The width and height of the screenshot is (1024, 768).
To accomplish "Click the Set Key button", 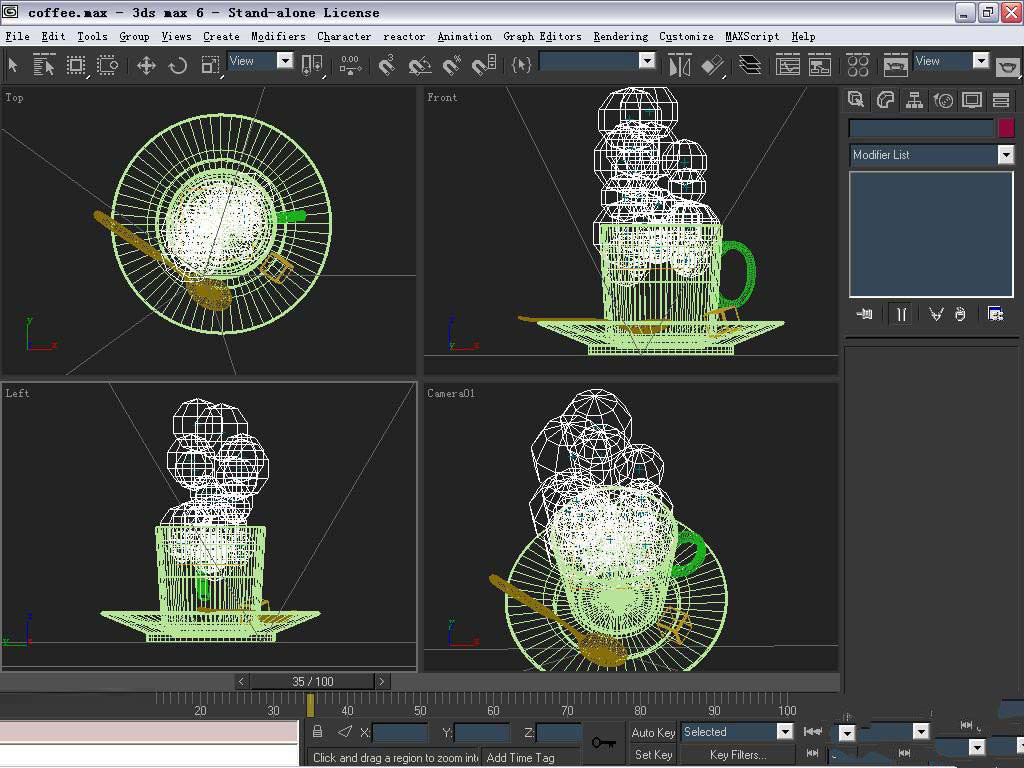I will click(653, 754).
